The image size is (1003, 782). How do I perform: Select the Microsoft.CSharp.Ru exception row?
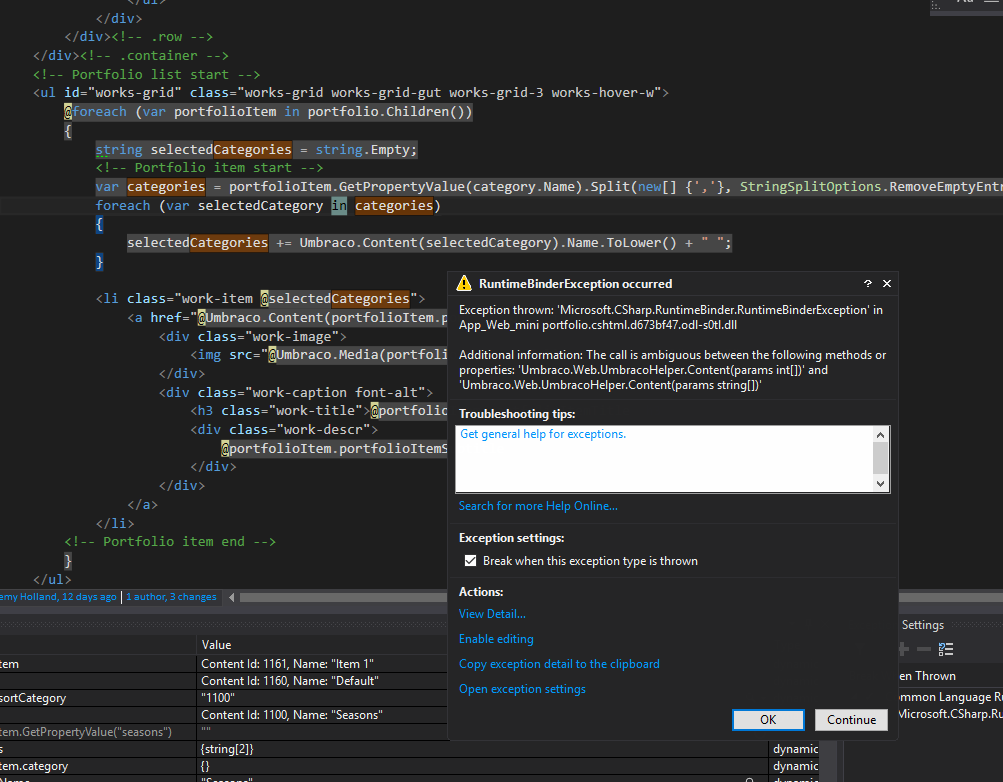tap(950, 714)
